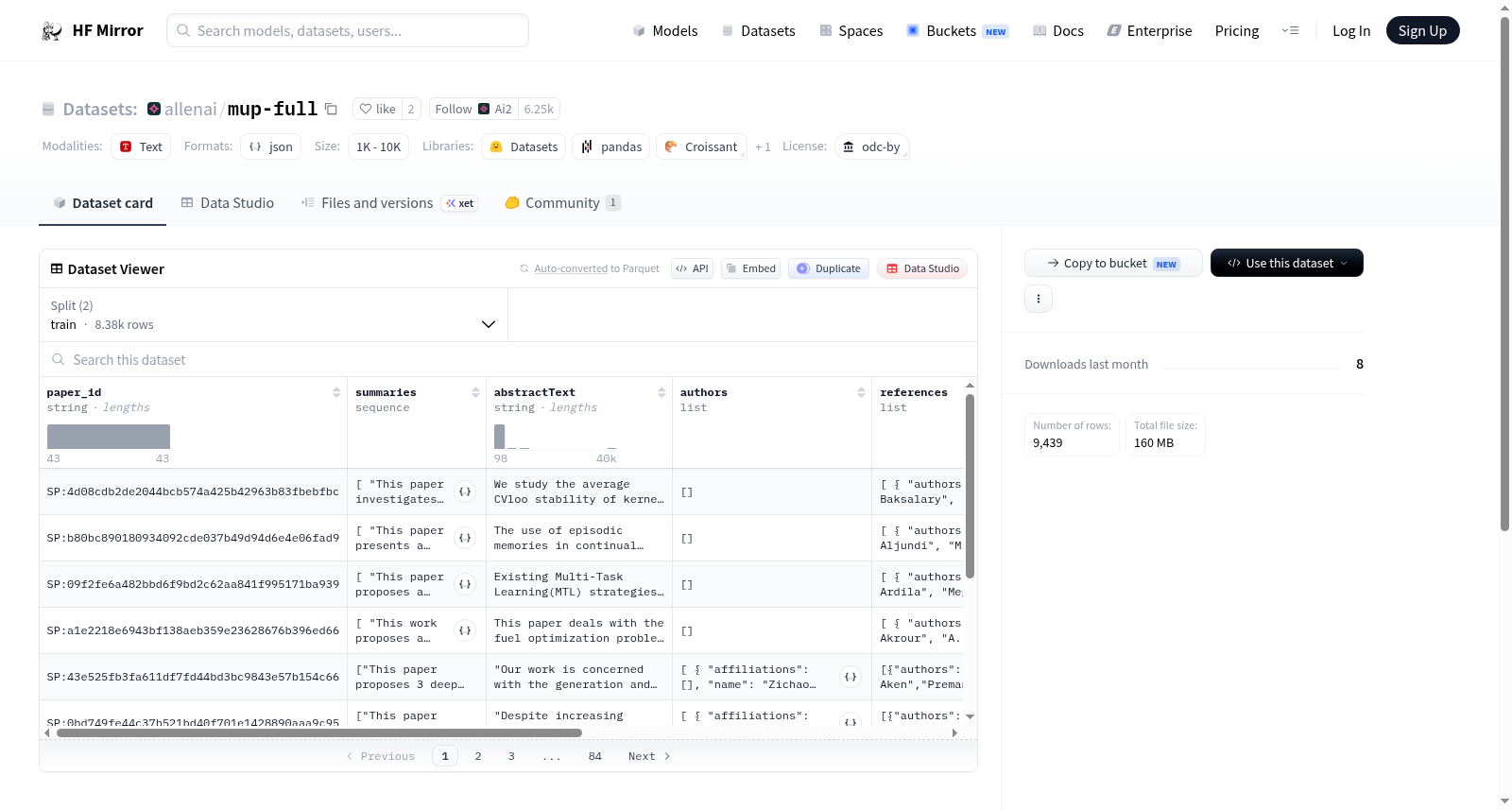Click the Next page button
This screenshot has width=1512, height=810.
pyautogui.click(x=649, y=756)
